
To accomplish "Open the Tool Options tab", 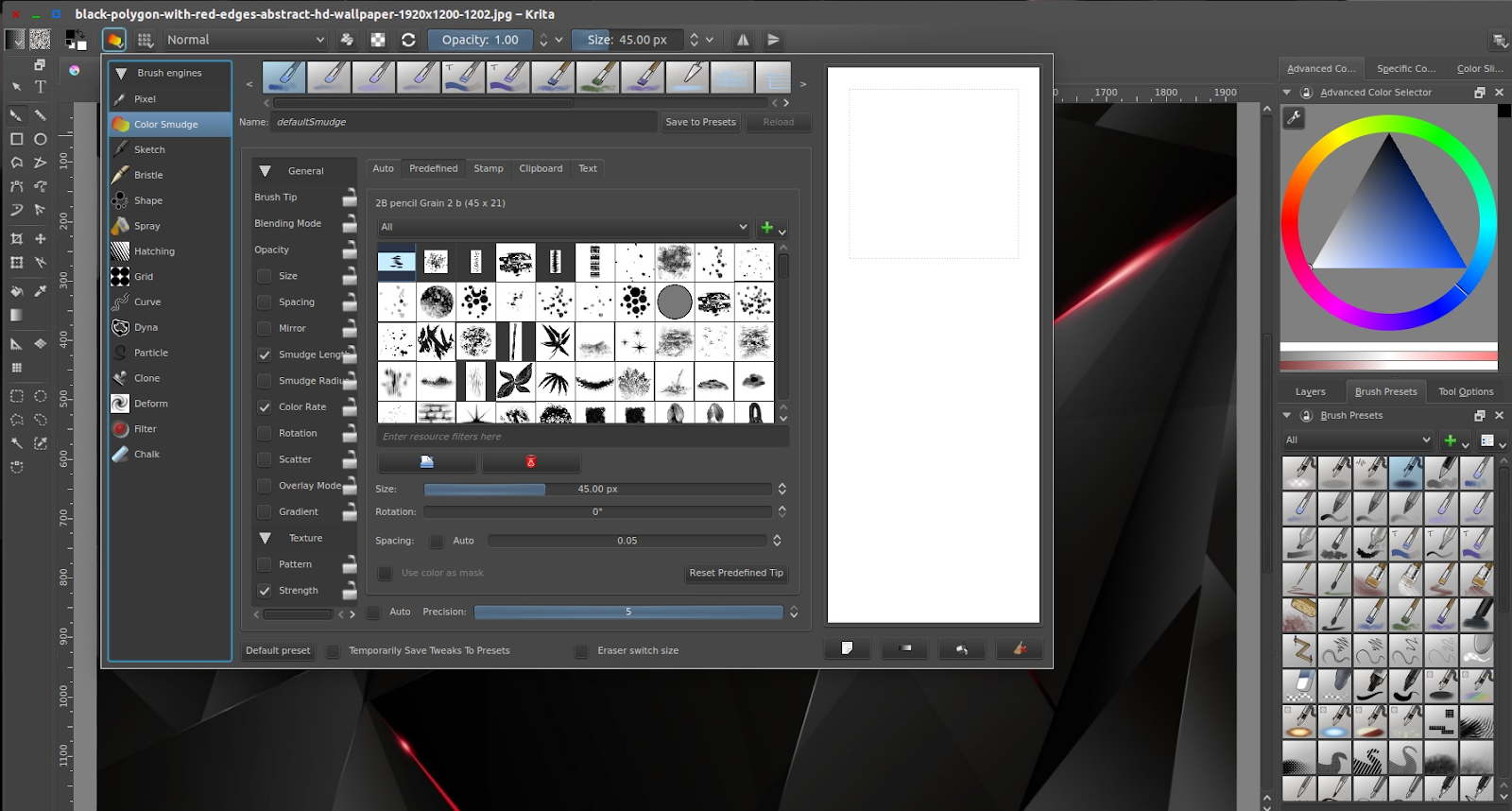I will [1465, 391].
